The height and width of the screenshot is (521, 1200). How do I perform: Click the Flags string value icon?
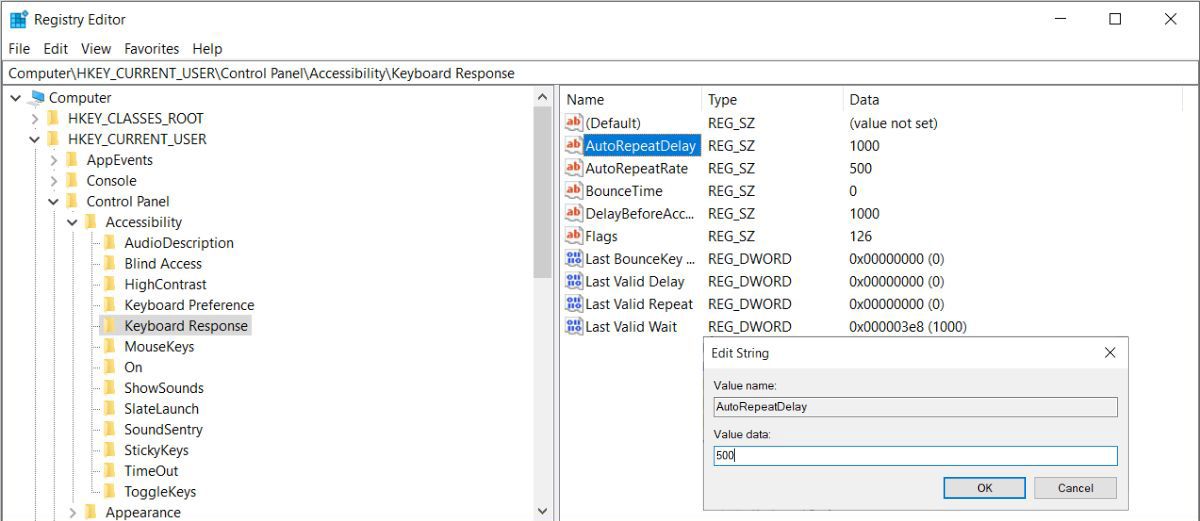[x=573, y=236]
